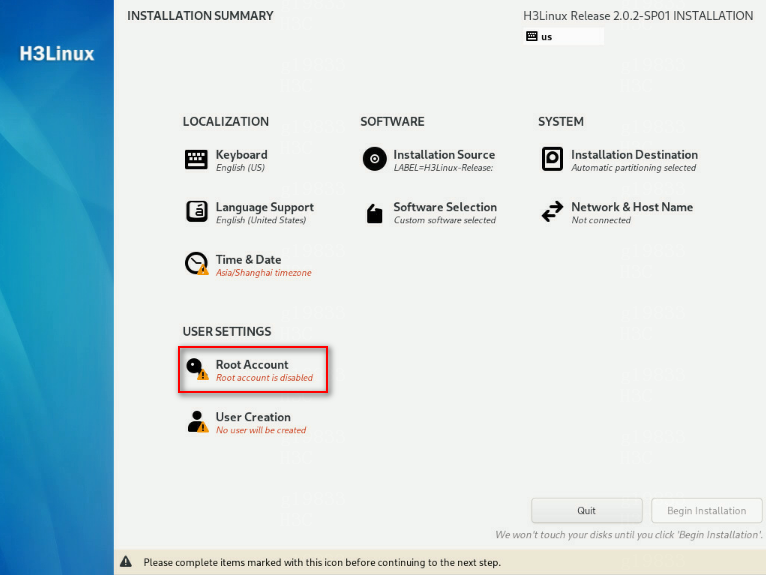Click the 'Please complete items marked' warning message

click(x=322, y=562)
